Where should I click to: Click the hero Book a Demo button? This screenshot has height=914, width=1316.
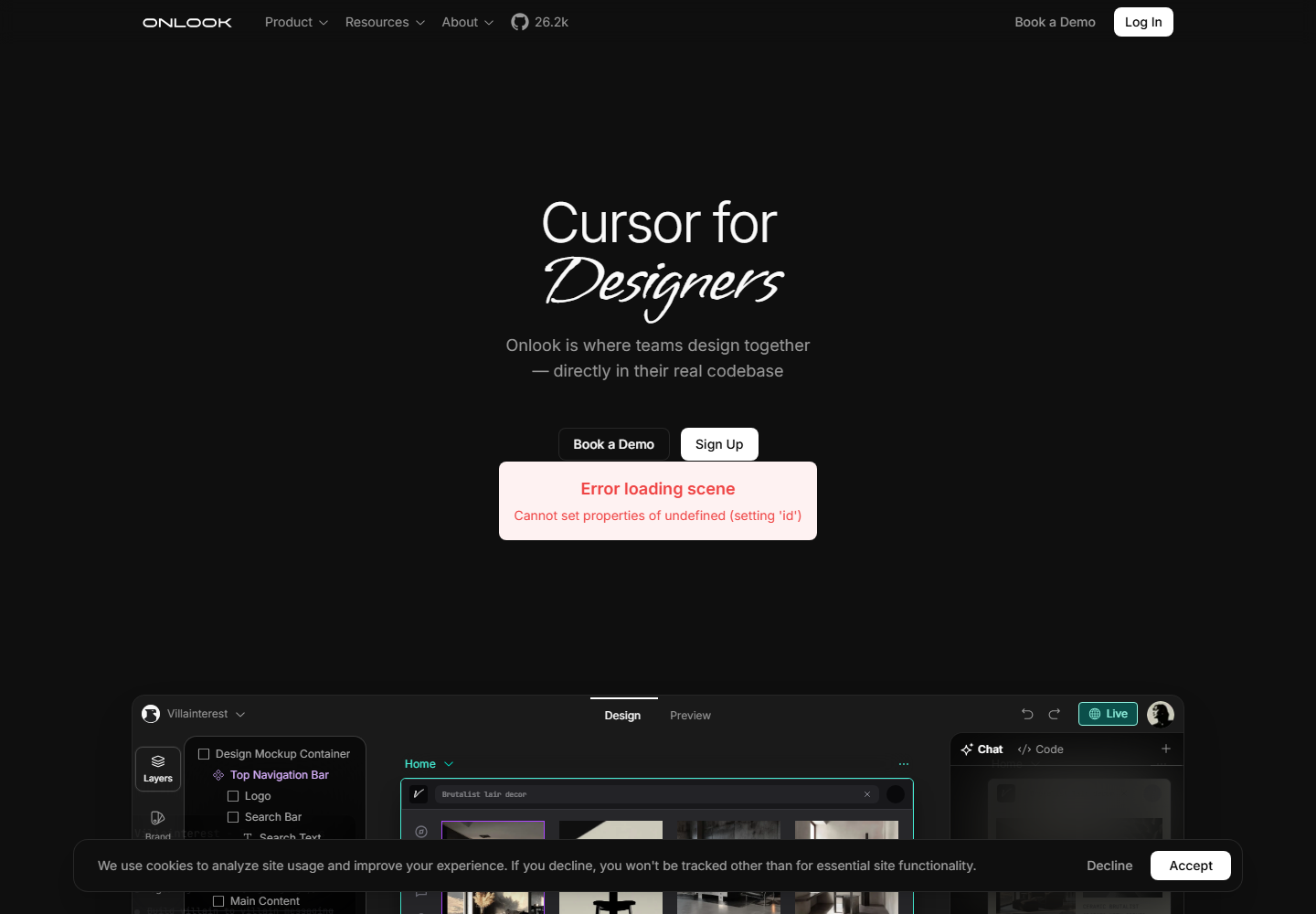point(613,444)
